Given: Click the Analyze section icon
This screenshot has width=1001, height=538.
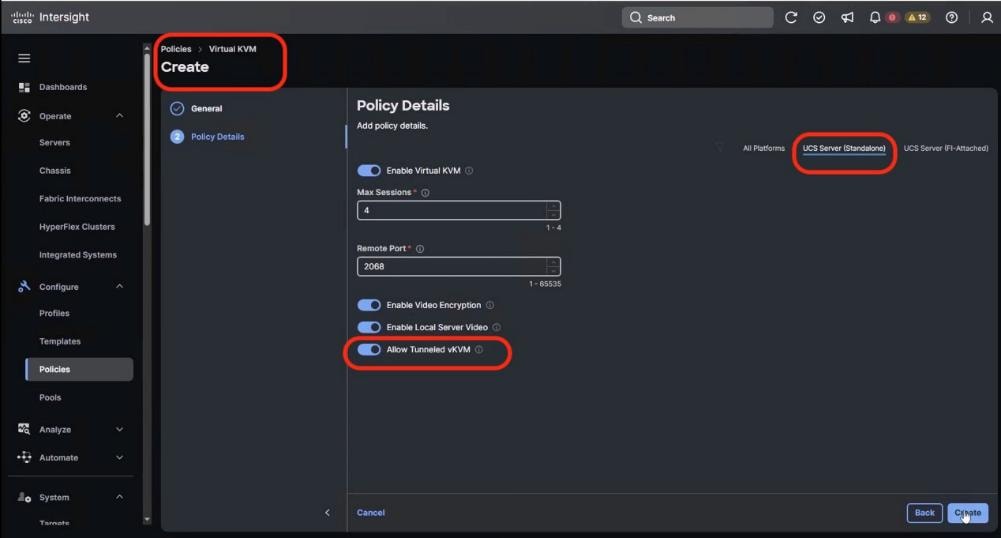Looking at the screenshot, I should click(x=24, y=429).
